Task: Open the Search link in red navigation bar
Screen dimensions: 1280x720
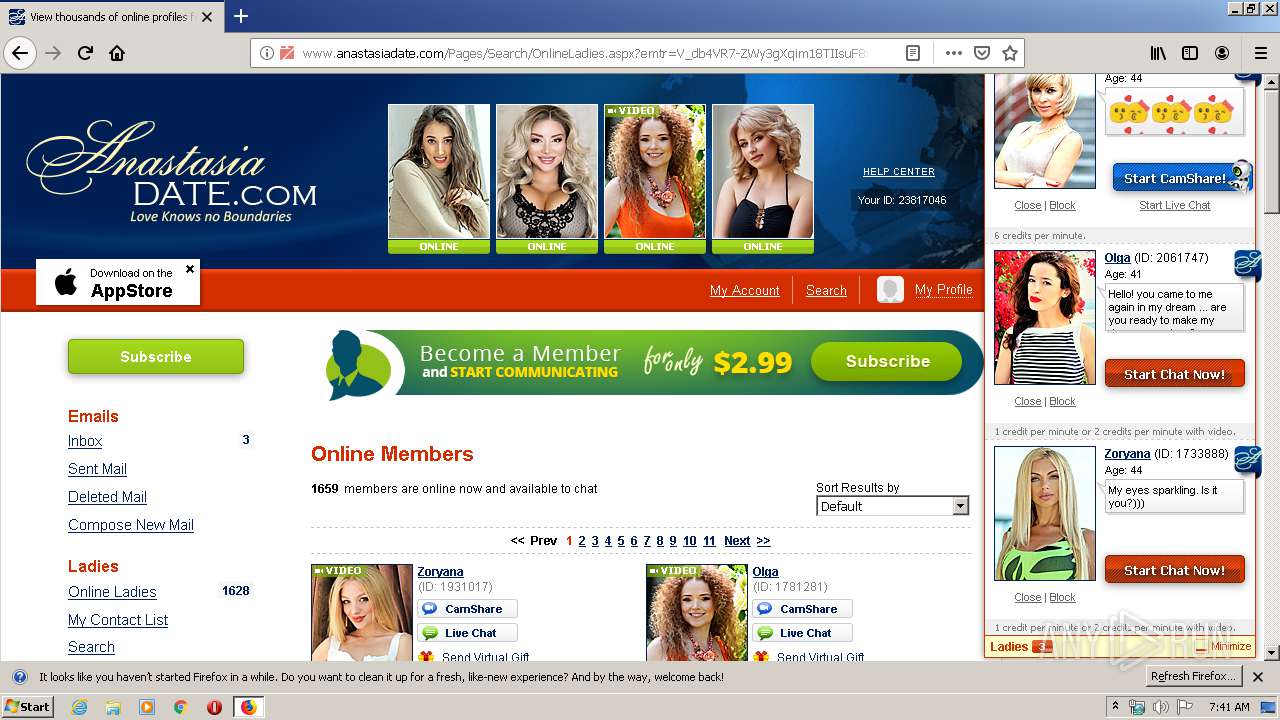Action: tap(826, 290)
